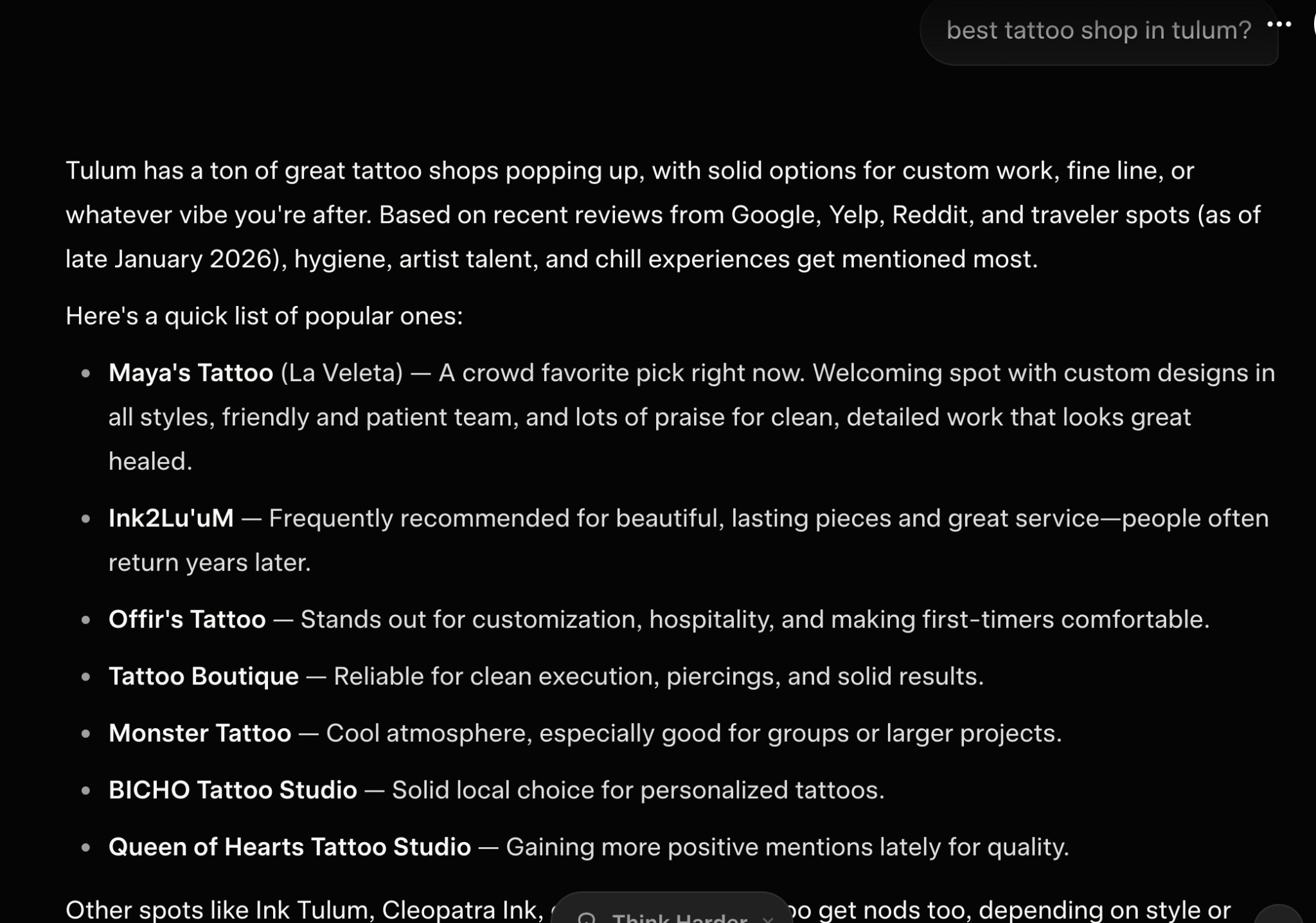Select the bolded text Tattoo Boutique
The width and height of the screenshot is (1316, 923).
pos(202,676)
